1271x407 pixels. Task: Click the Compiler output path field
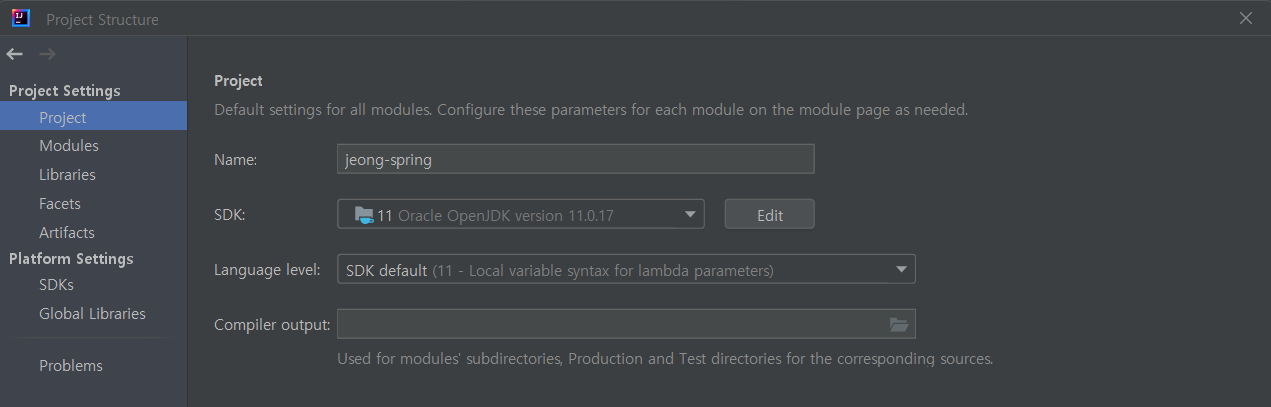pyautogui.click(x=610, y=324)
